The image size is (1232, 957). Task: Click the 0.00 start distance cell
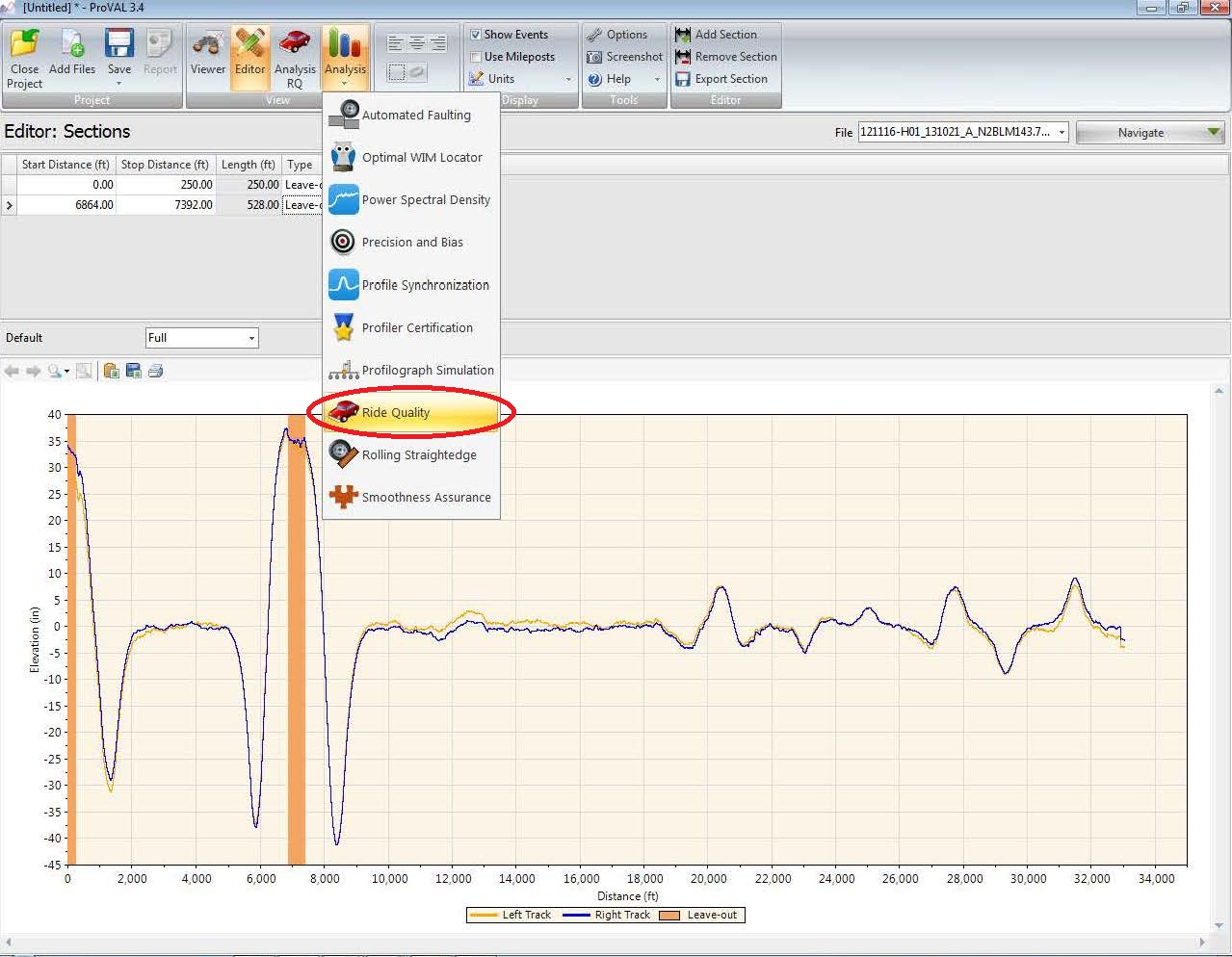(66, 185)
